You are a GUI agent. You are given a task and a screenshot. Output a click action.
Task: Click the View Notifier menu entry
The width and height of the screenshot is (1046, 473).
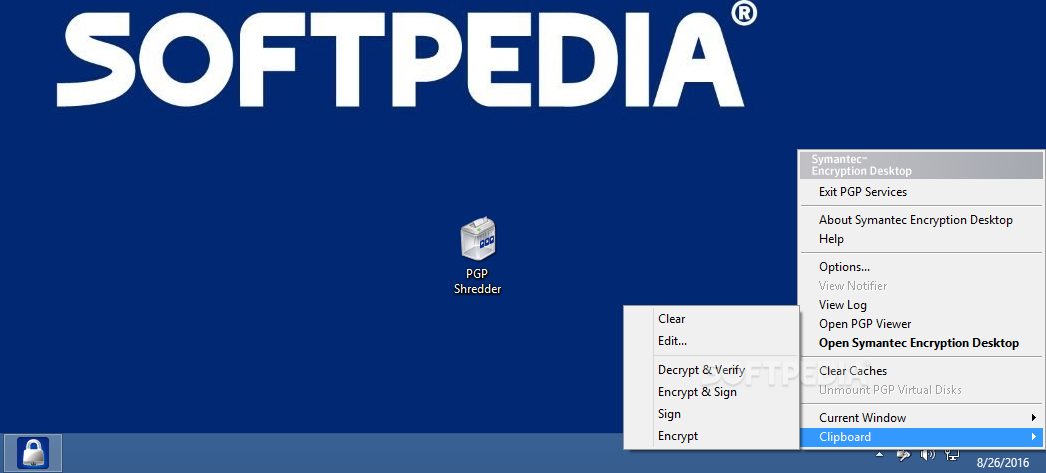pos(921,286)
